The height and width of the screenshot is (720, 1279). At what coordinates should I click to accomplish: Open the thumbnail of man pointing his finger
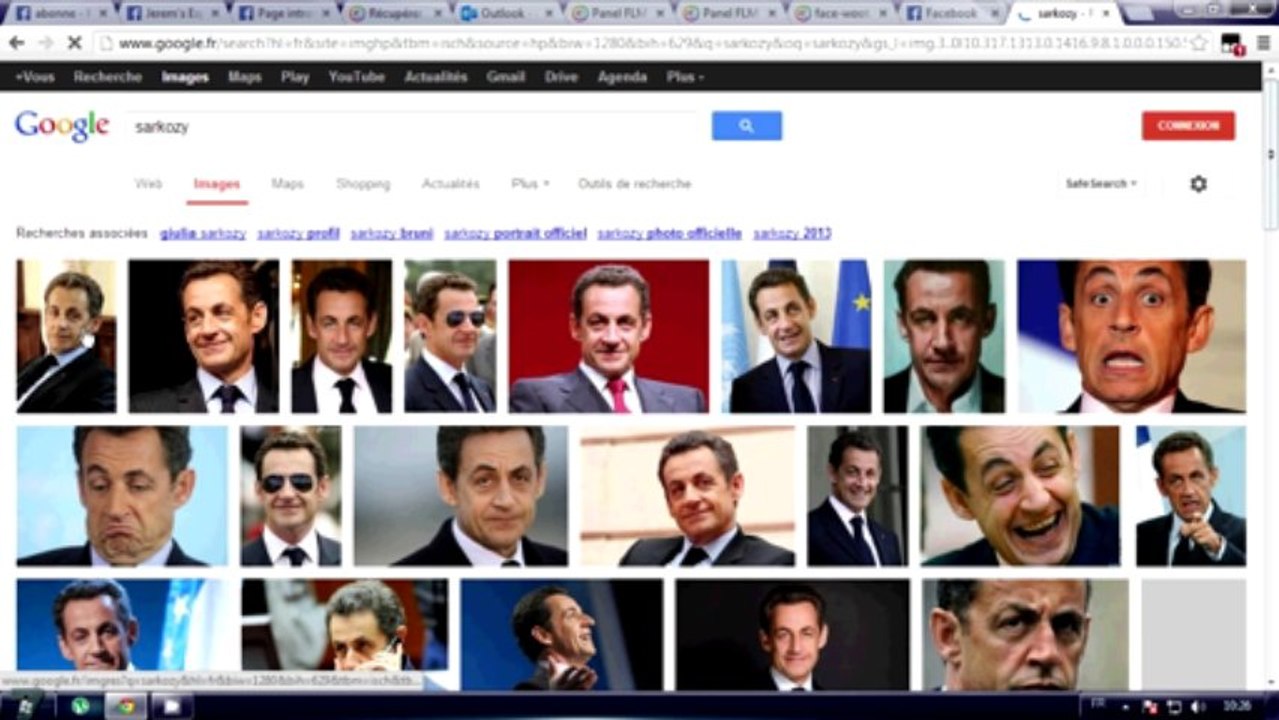pos(1190,496)
